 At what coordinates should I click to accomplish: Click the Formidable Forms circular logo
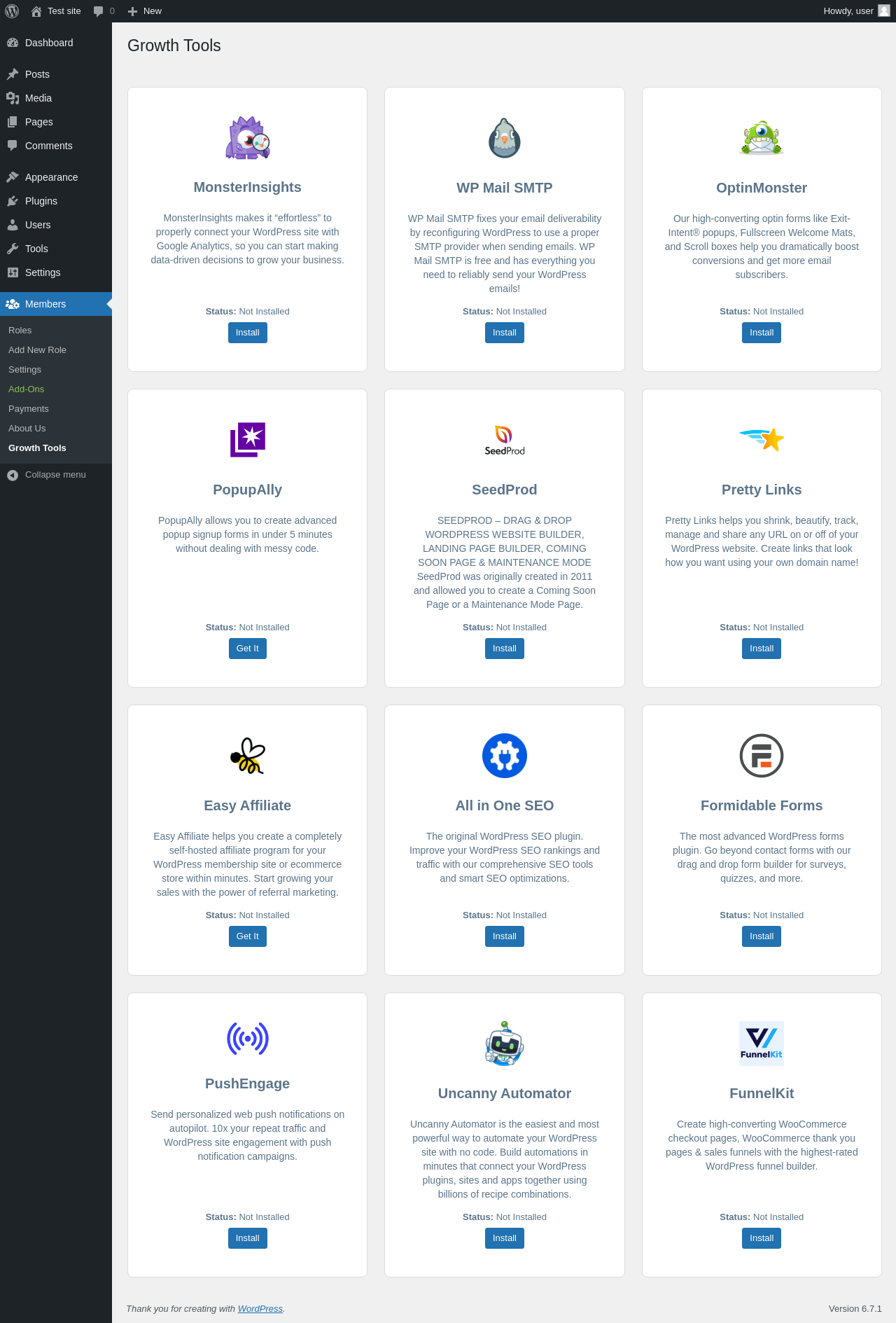point(762,756)
